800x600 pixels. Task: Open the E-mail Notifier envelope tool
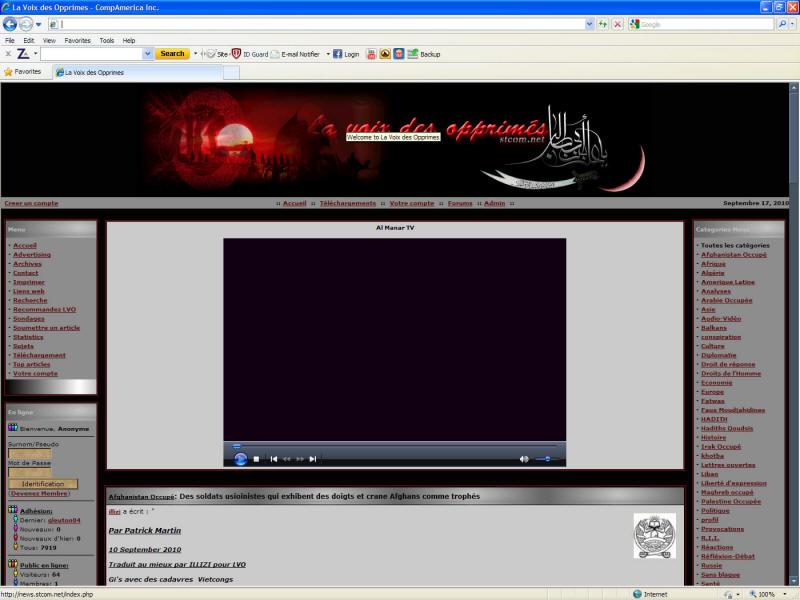(x=295, y=54)
